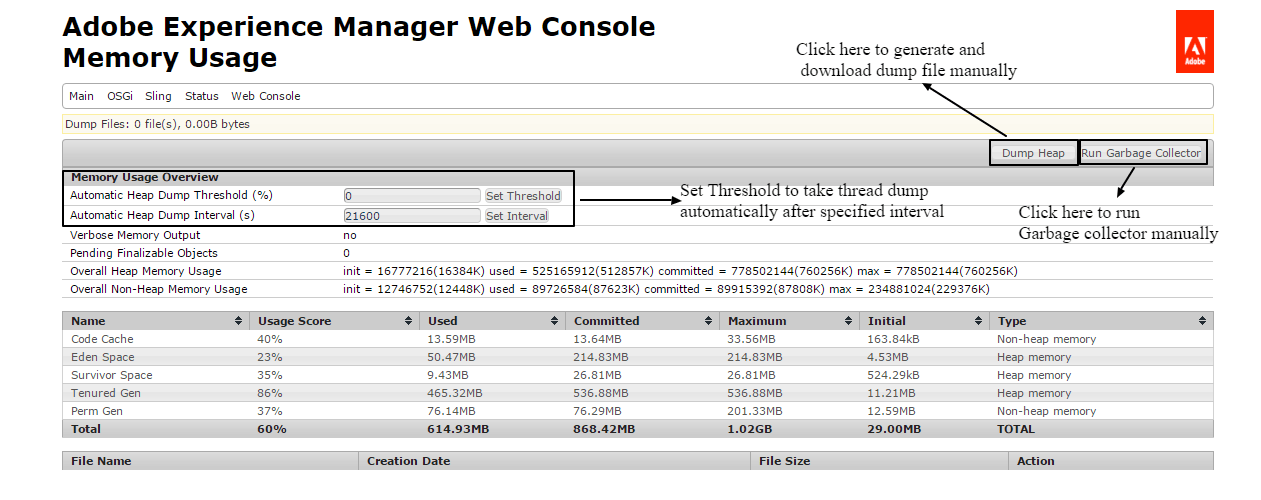Sort table by Initial column arrows

[979, 321]
